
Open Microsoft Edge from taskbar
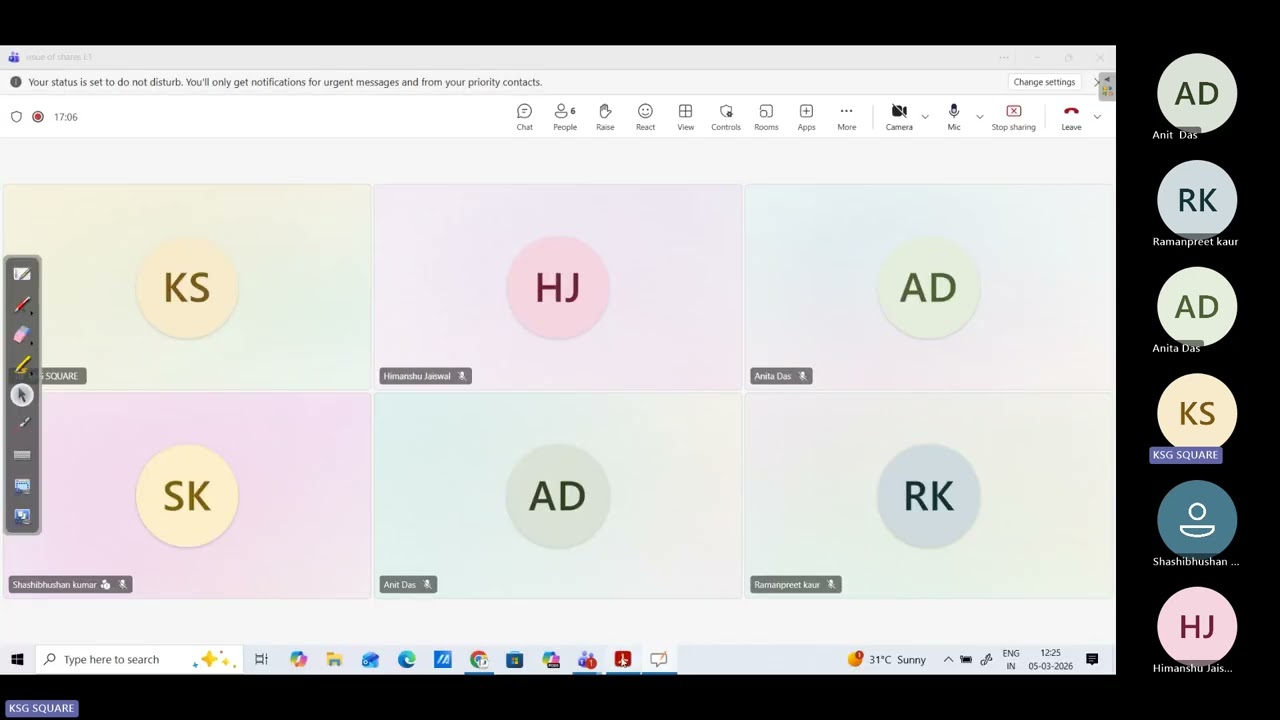coord(406,659)
